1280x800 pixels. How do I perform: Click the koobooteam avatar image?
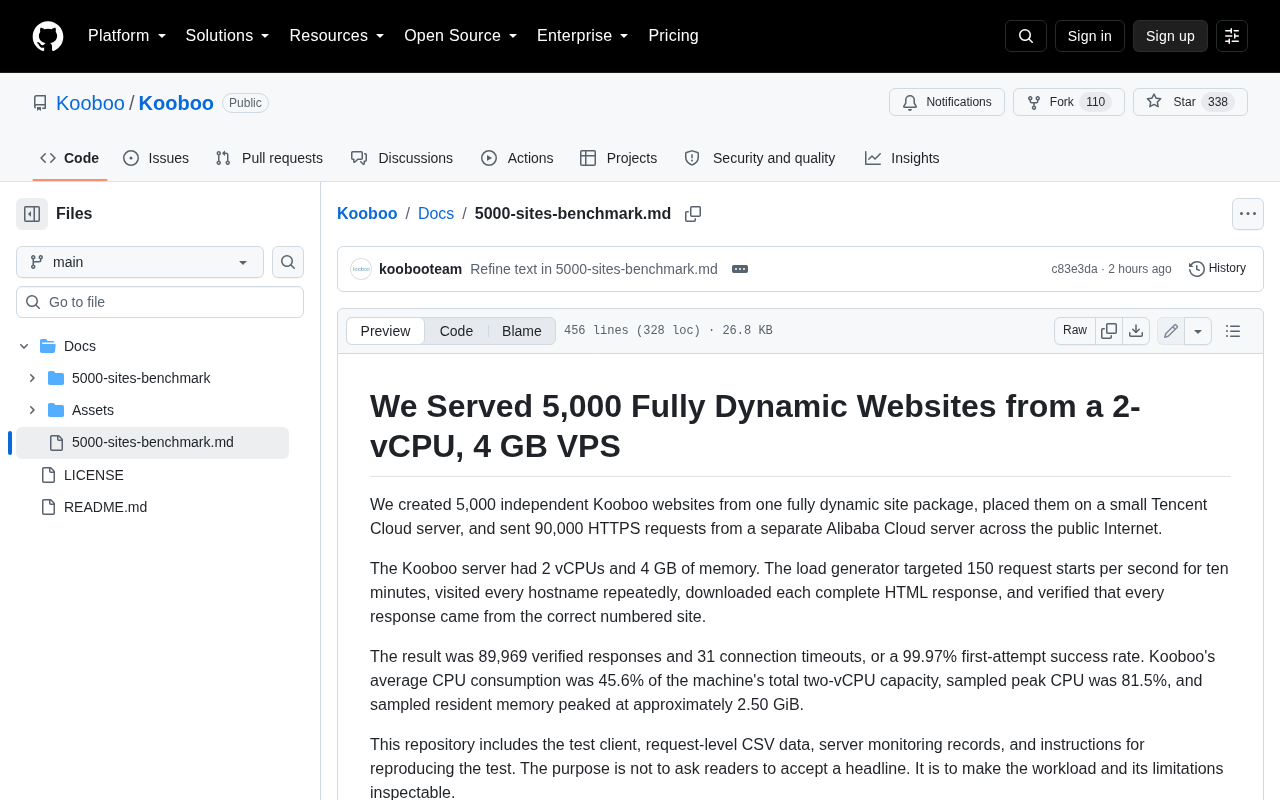click(361, 269)
